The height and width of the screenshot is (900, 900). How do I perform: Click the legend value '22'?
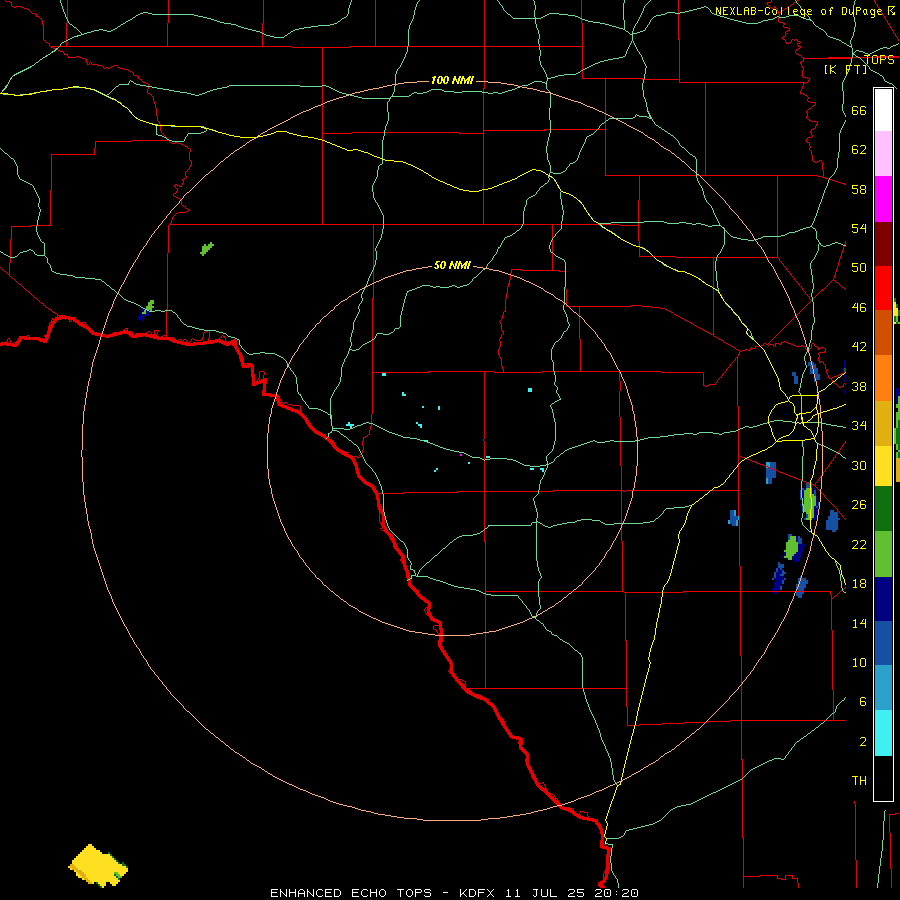(859, 545)
